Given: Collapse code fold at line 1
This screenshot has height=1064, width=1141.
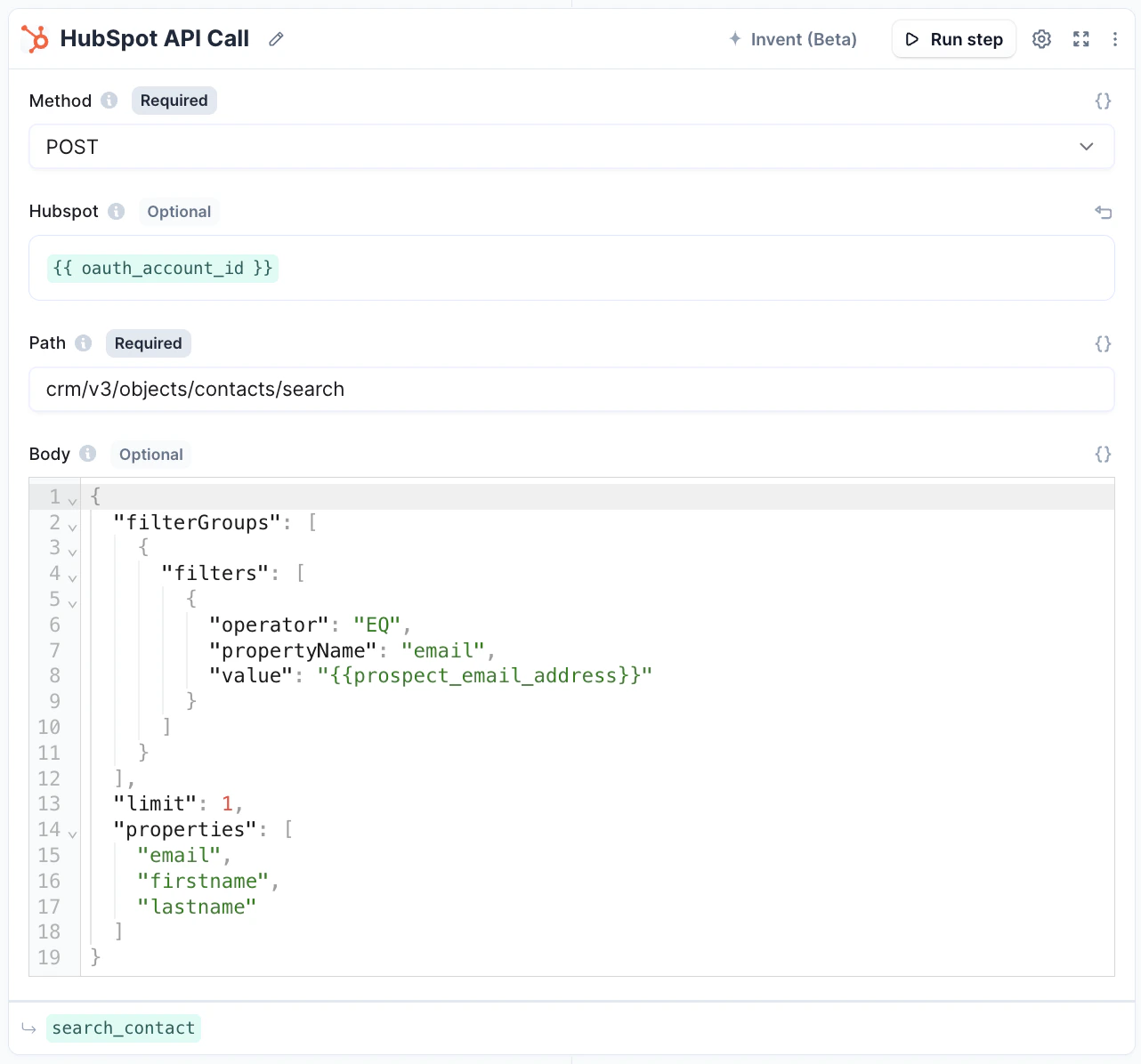Looking at the screenshot, I should (73, 502).
